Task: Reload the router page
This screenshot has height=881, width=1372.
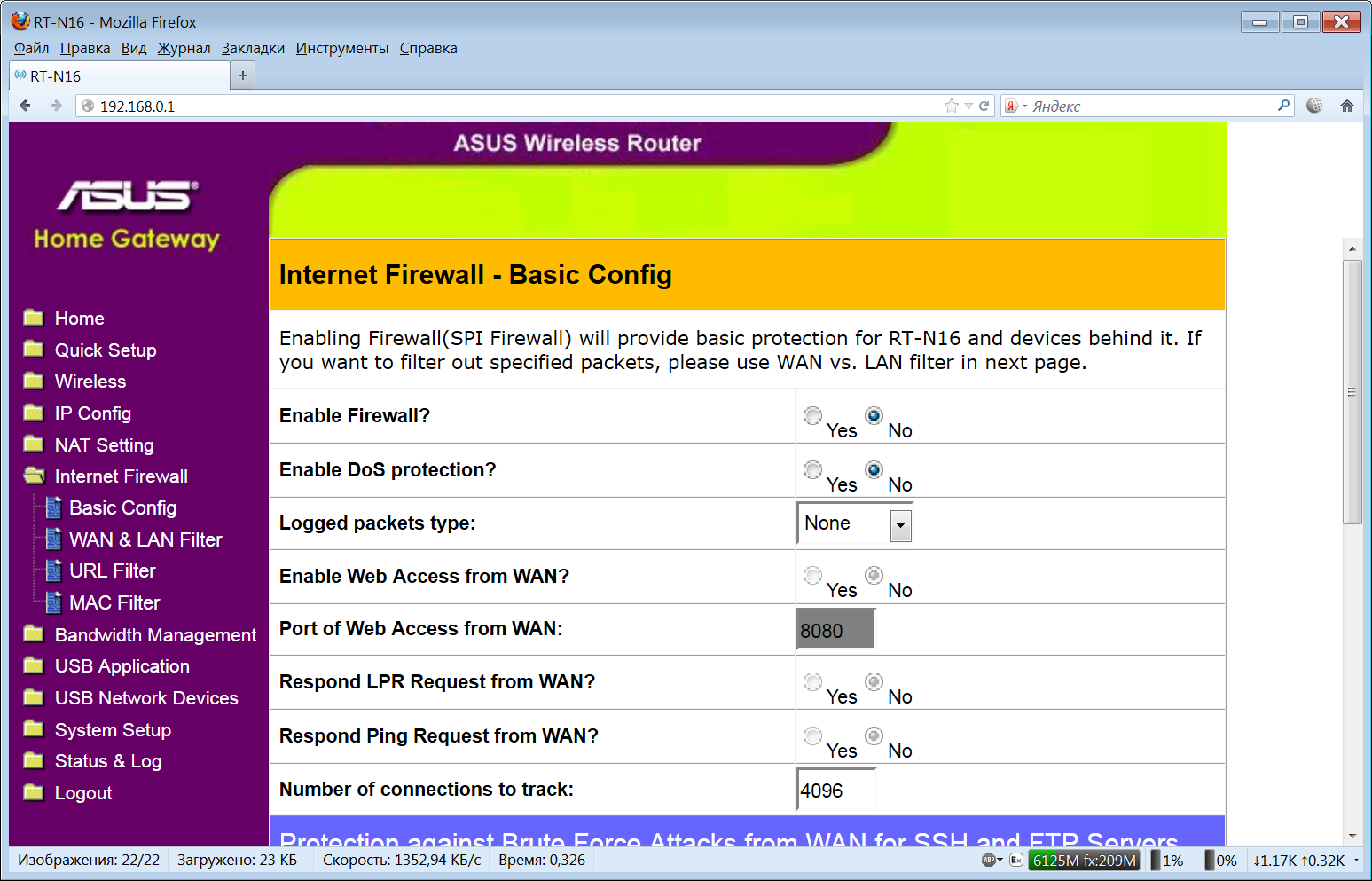Action: pos(984,106)
